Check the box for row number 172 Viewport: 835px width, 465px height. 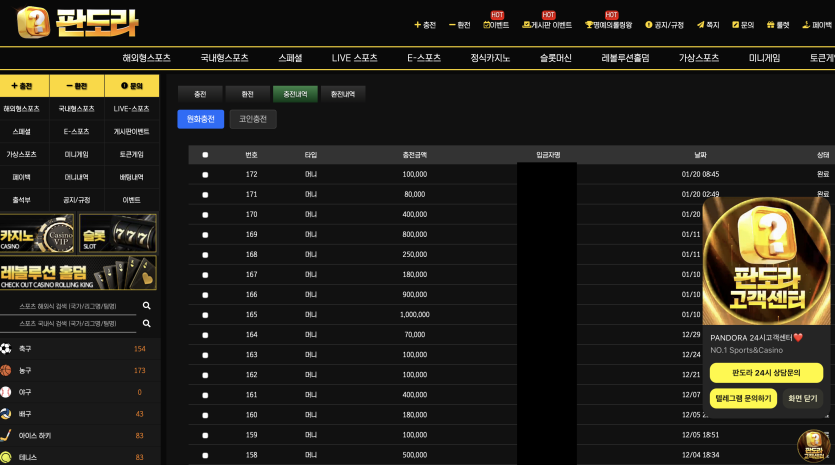click(205, 174)
